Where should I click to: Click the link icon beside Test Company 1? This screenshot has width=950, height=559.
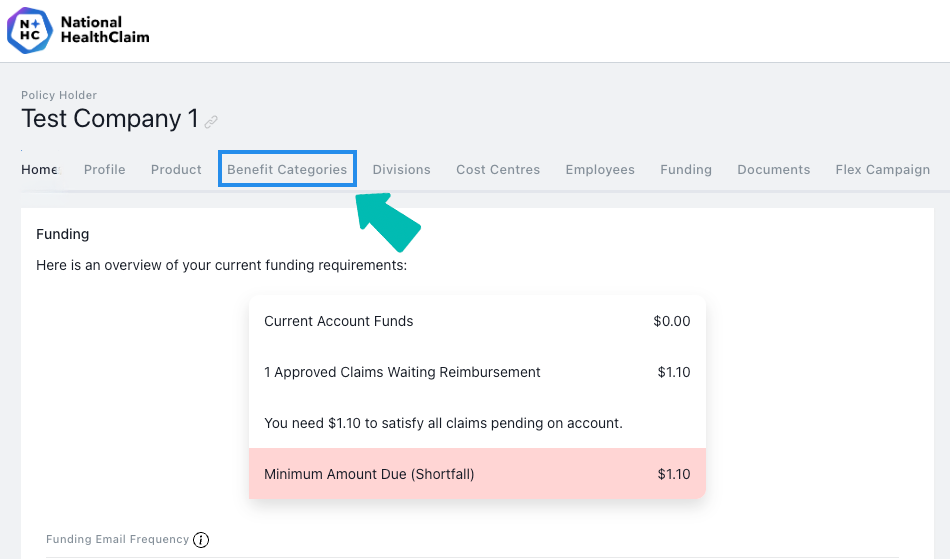click(x=211, y=122)
